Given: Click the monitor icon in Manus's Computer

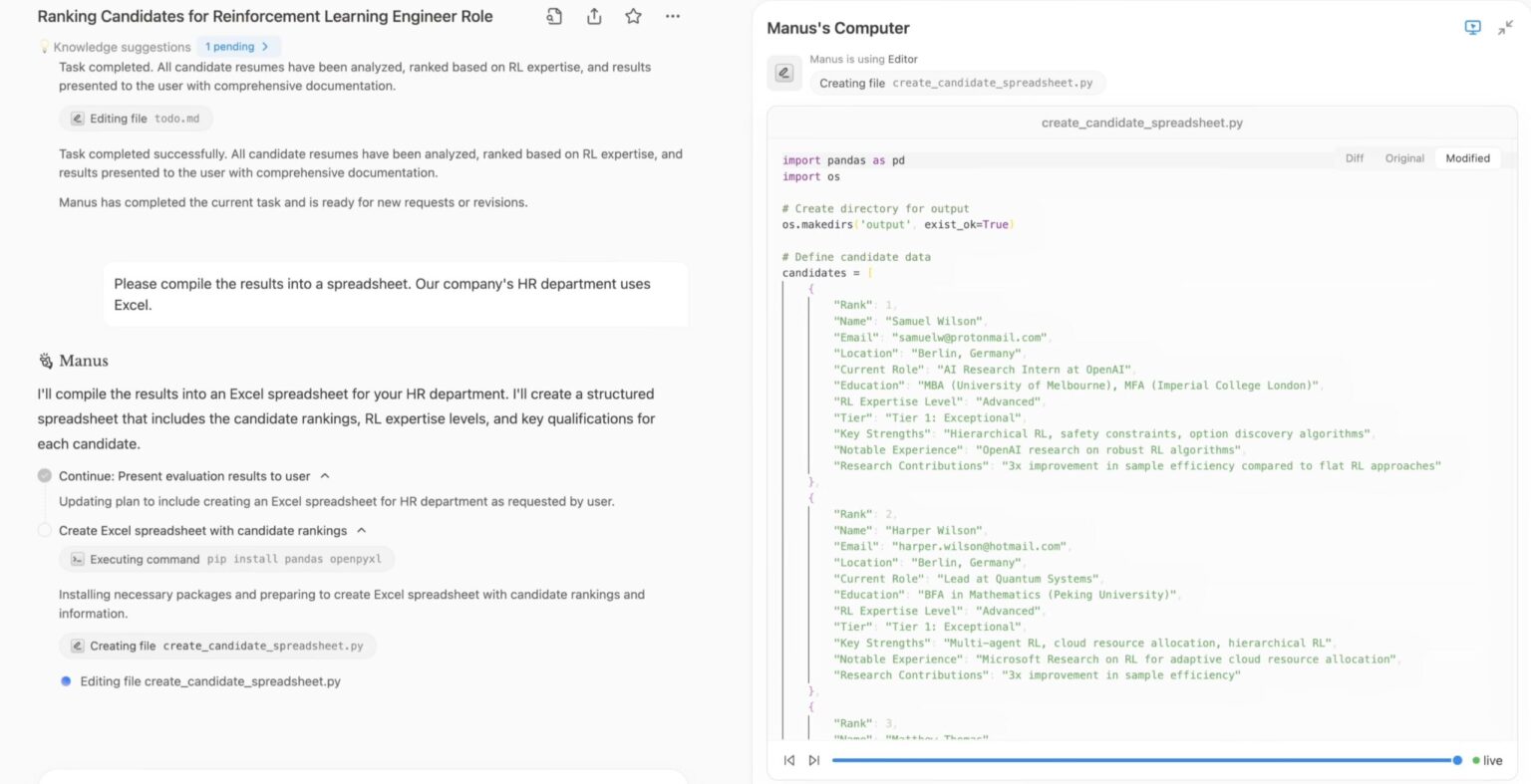Looking at the screenshot, I should pyautogui.click(x=1472, y=28).
